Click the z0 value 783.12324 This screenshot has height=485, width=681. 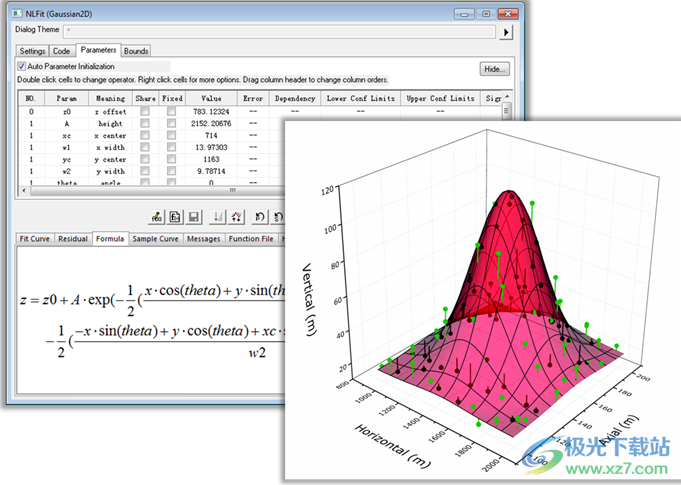[x=211, y=112]
